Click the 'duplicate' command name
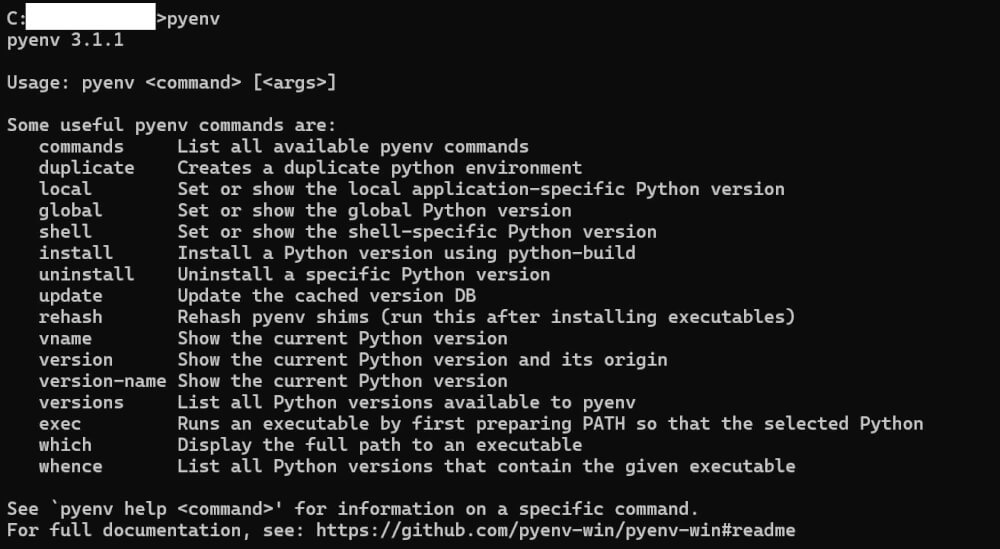Viewport: 1000px width, 549px height. point(86,168)
